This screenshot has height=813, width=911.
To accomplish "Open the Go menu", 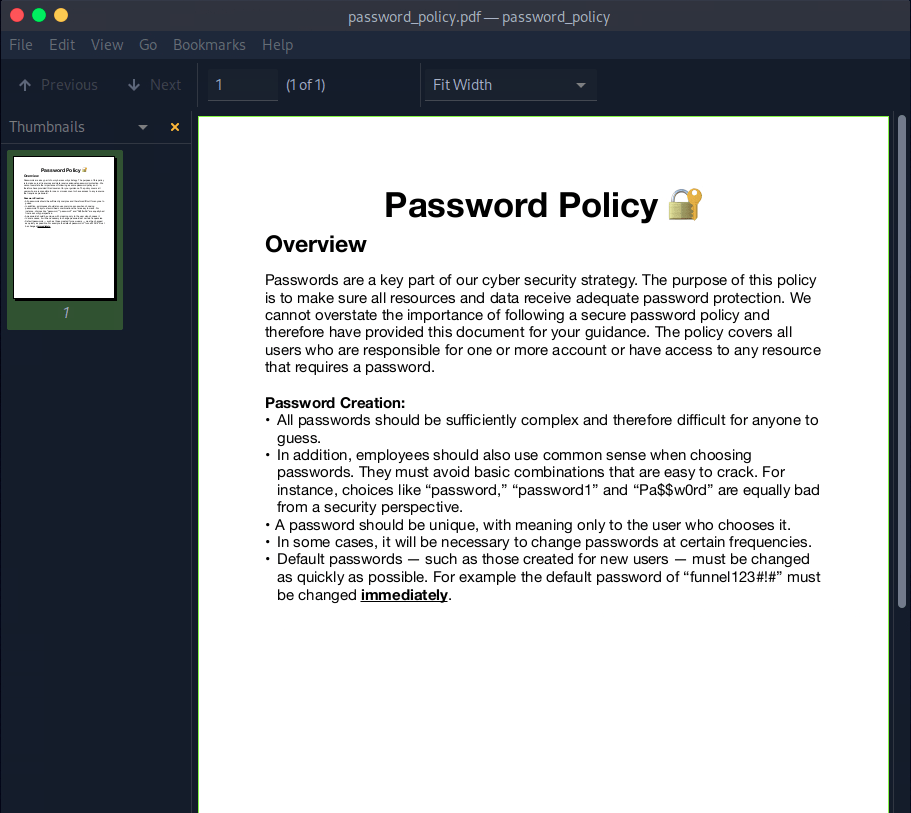I will (148, 45).
